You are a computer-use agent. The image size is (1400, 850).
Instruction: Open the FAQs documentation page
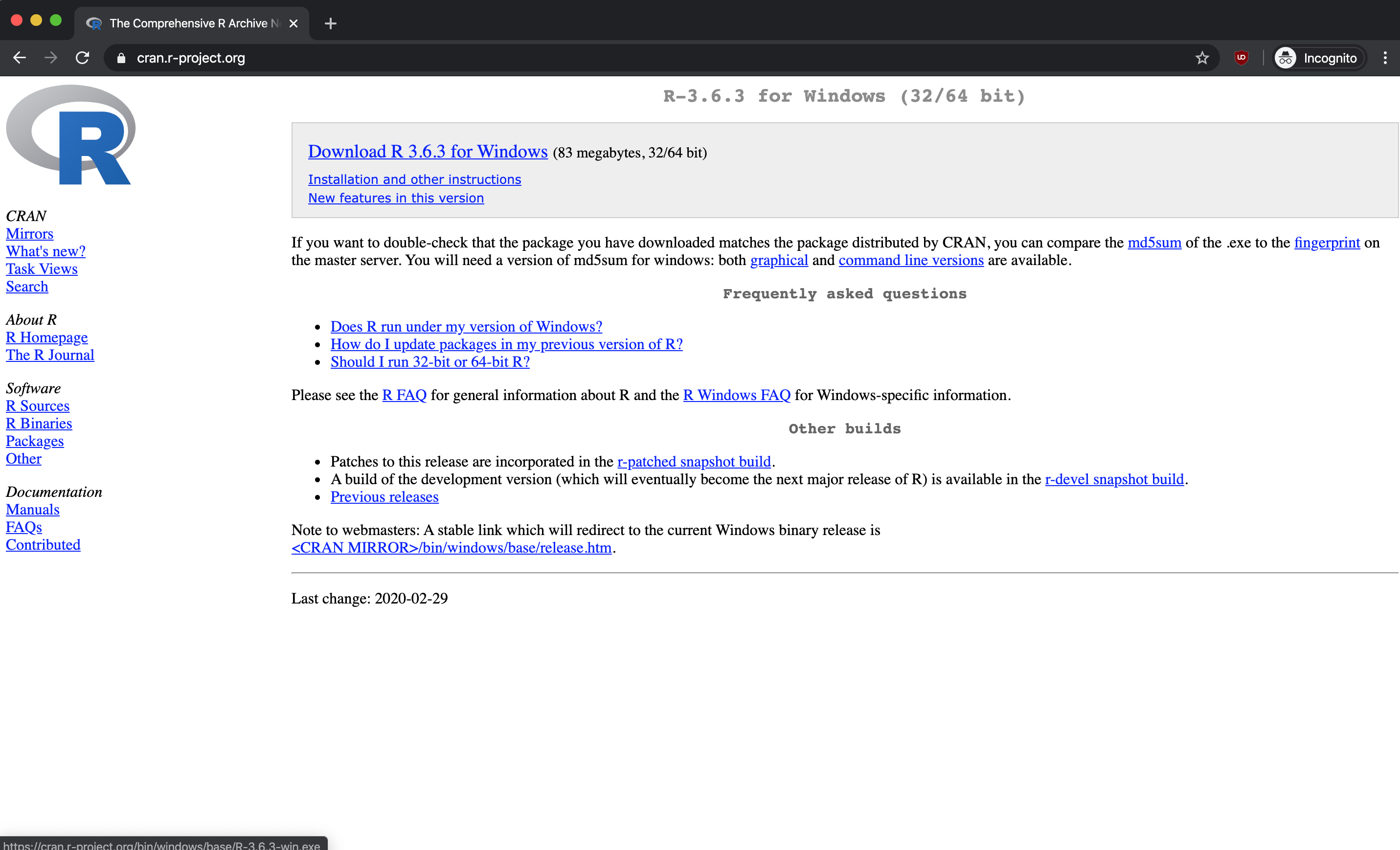click(x=23, y=527)
